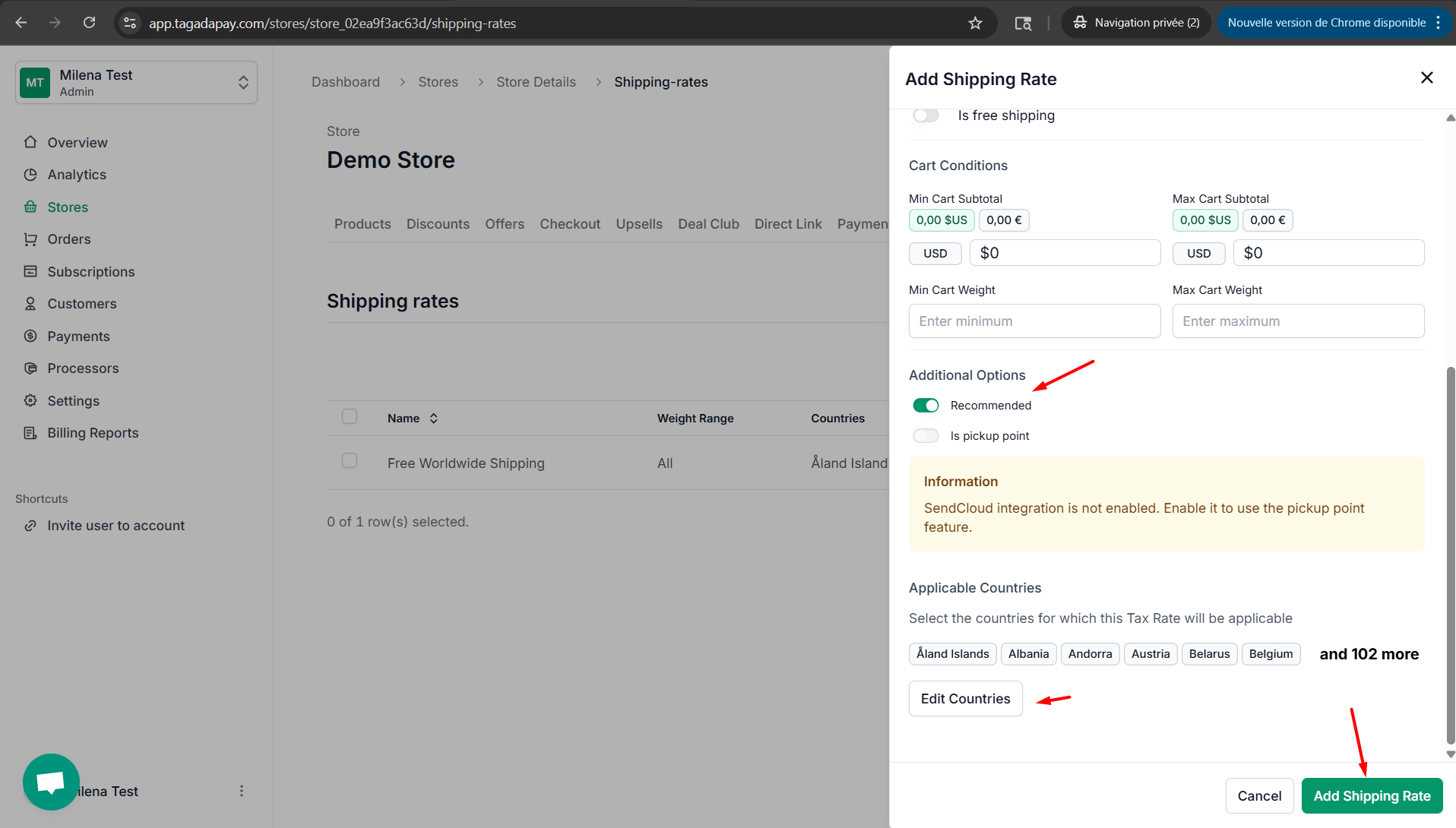Click the Processors icon in sidebar

(30, 368)
